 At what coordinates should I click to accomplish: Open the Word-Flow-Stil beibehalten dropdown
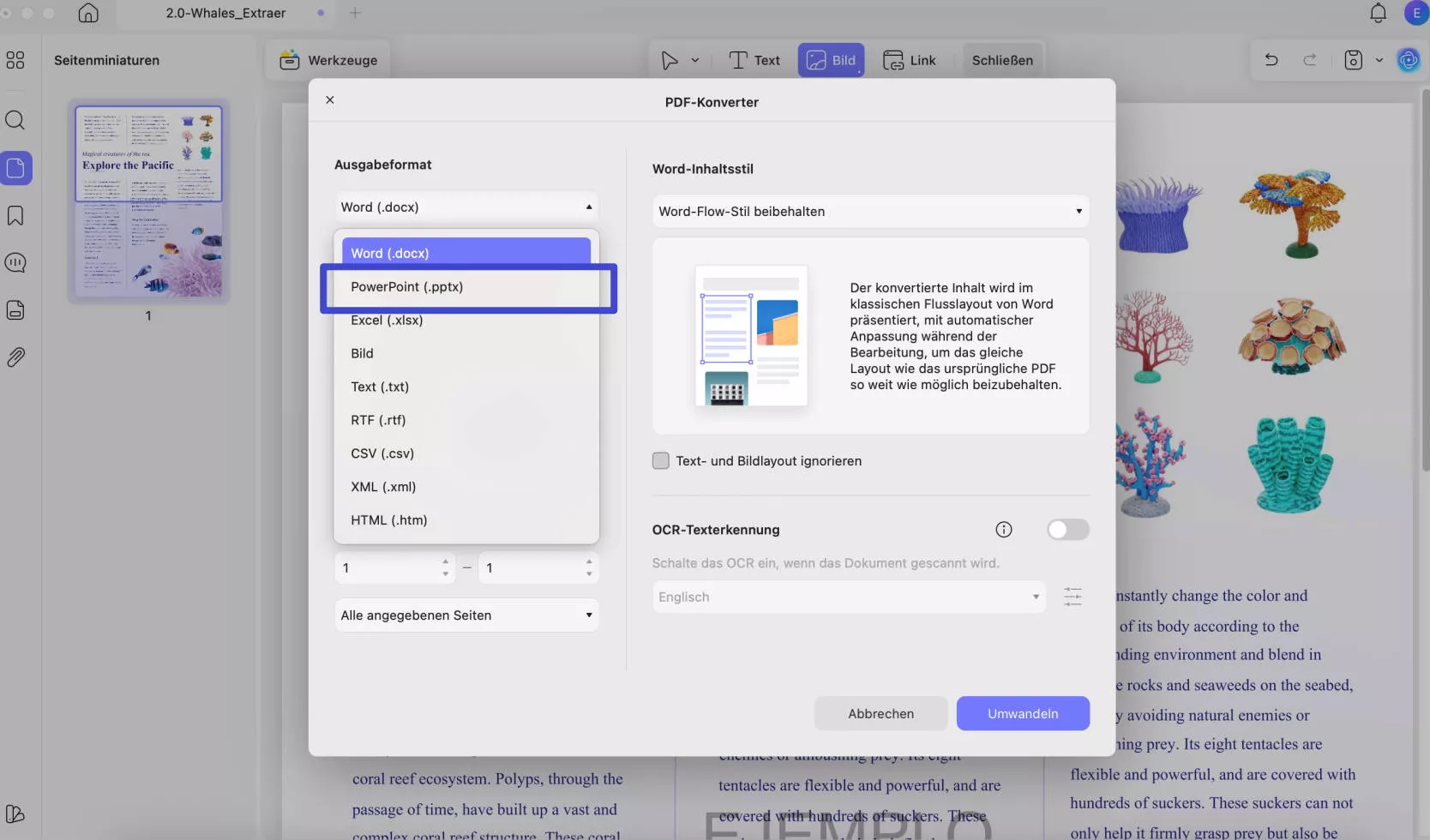pyautogui.click(x=870, y=211)
